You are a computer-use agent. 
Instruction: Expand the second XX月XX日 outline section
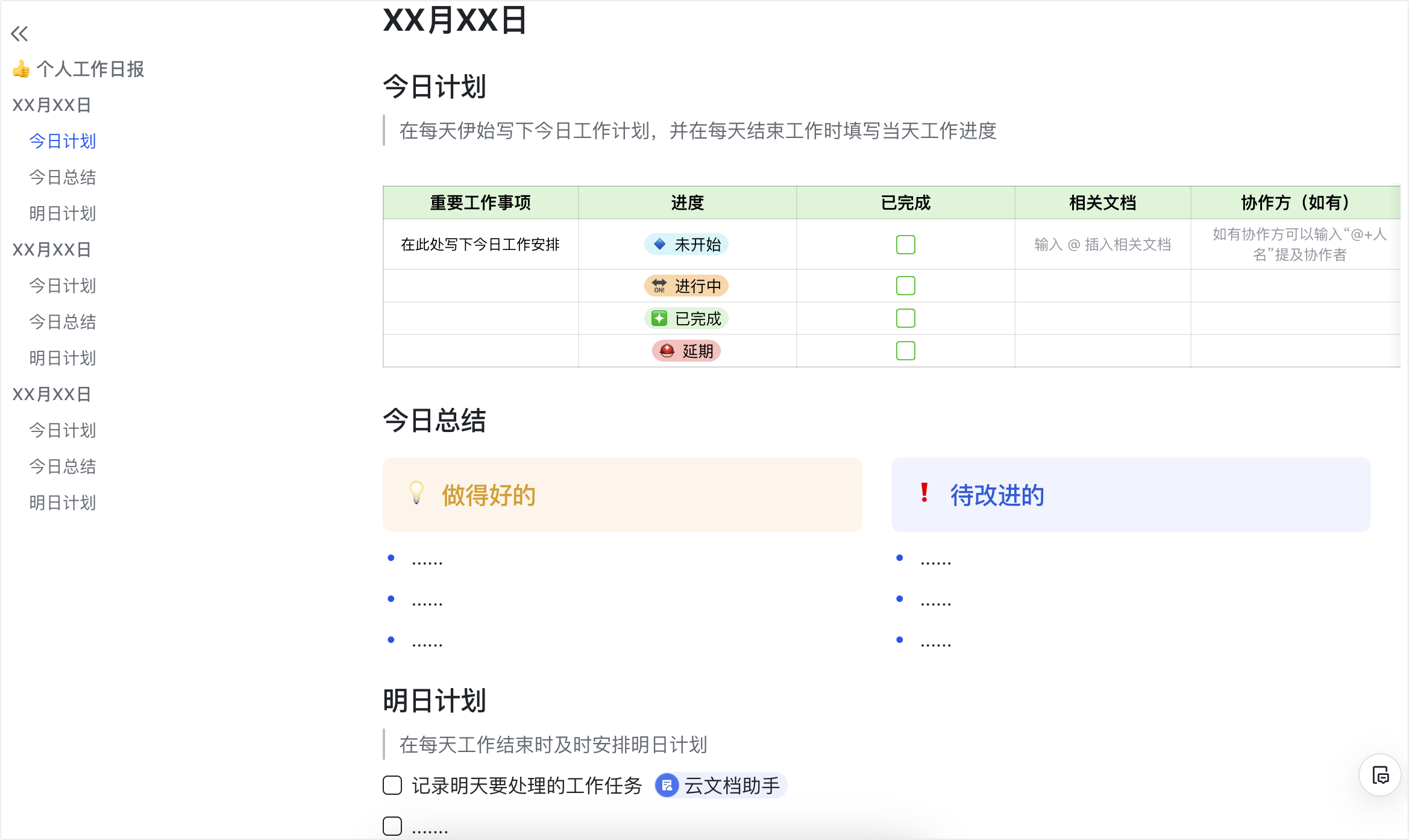click(x=51, y=249)
